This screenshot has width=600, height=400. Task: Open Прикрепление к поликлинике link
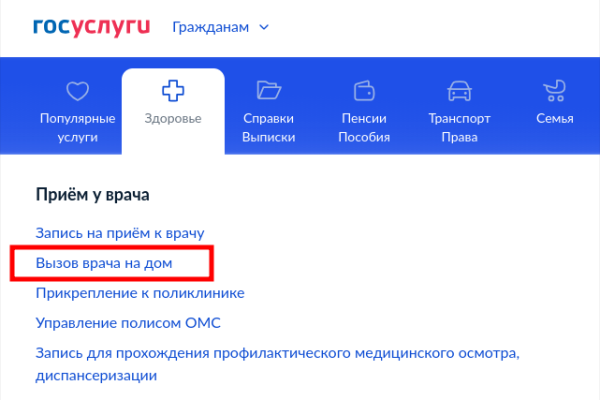tap(140, 293)
